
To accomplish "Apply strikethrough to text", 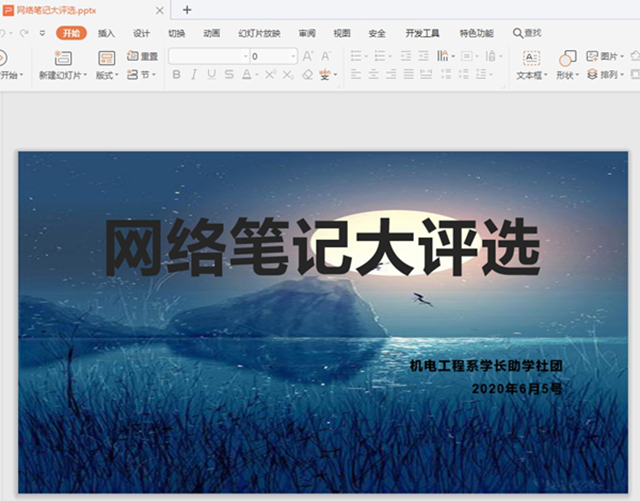I will [x=230, y=75].
